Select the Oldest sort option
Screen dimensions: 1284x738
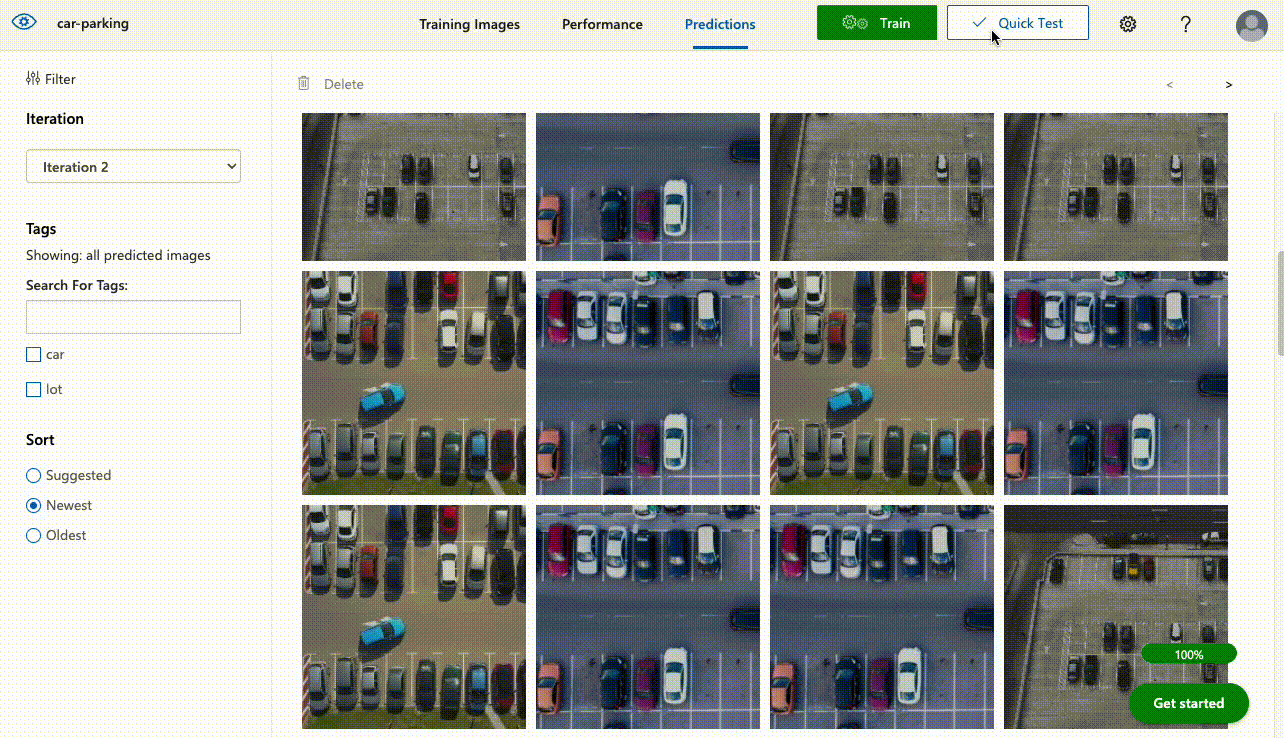(33, 536)
